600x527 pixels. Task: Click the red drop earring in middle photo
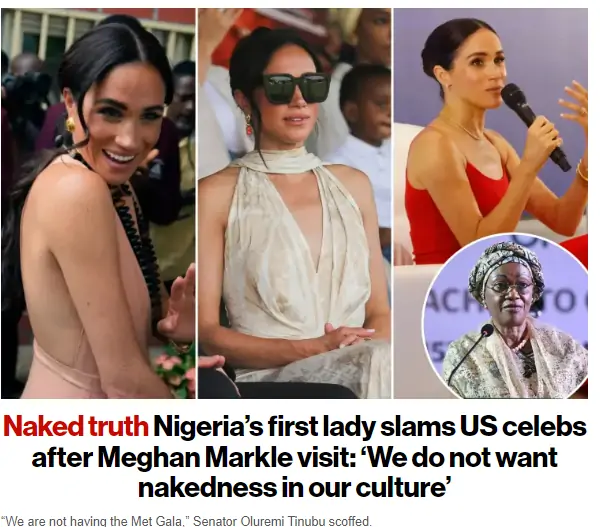tap(249, 126)
